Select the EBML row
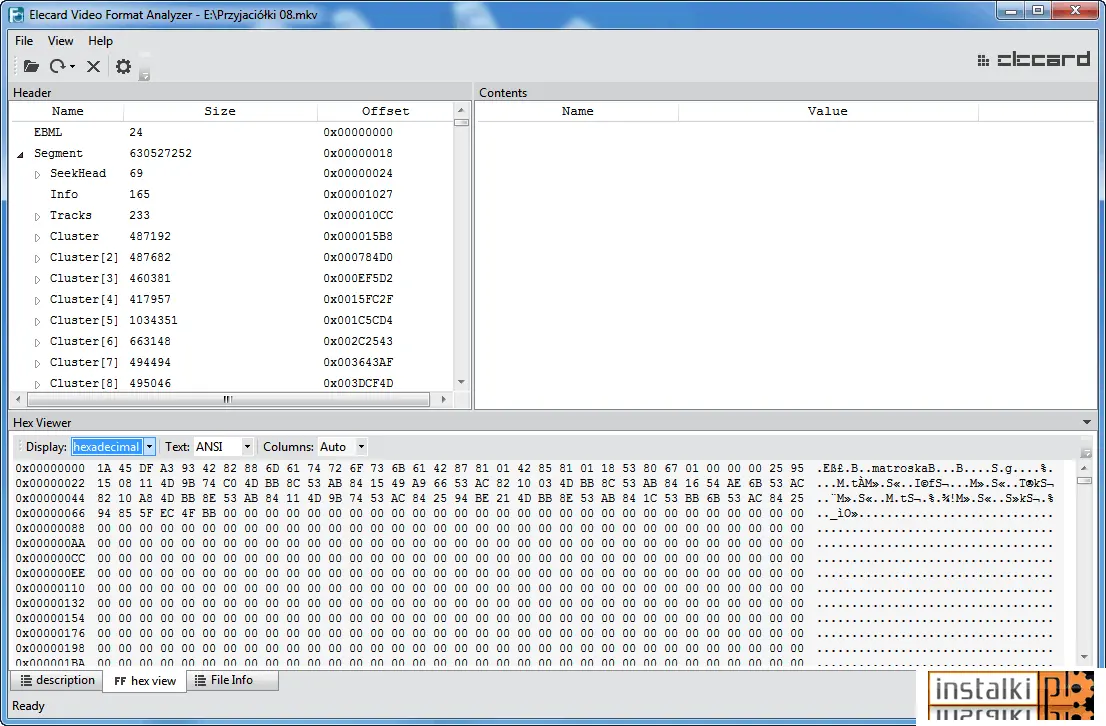This screenshot has width=1106, height=726. 231,132
